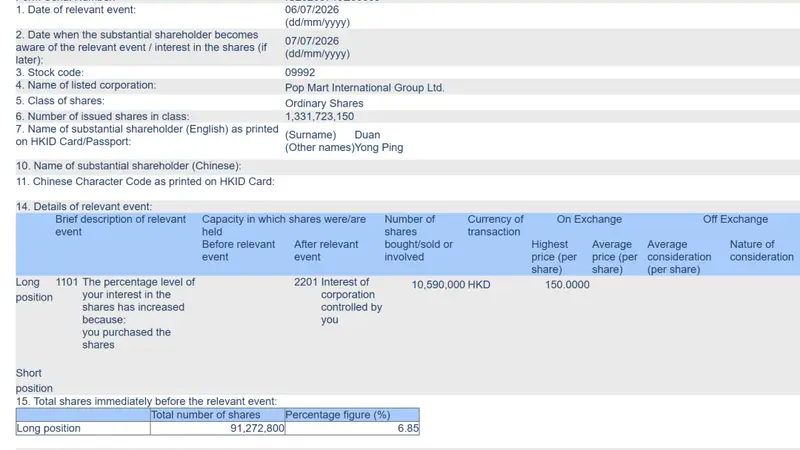Click issued shares figure 1,331,723,150
Image resolution: width=800 pixels, height=450 pixels.
coord(319,116)
